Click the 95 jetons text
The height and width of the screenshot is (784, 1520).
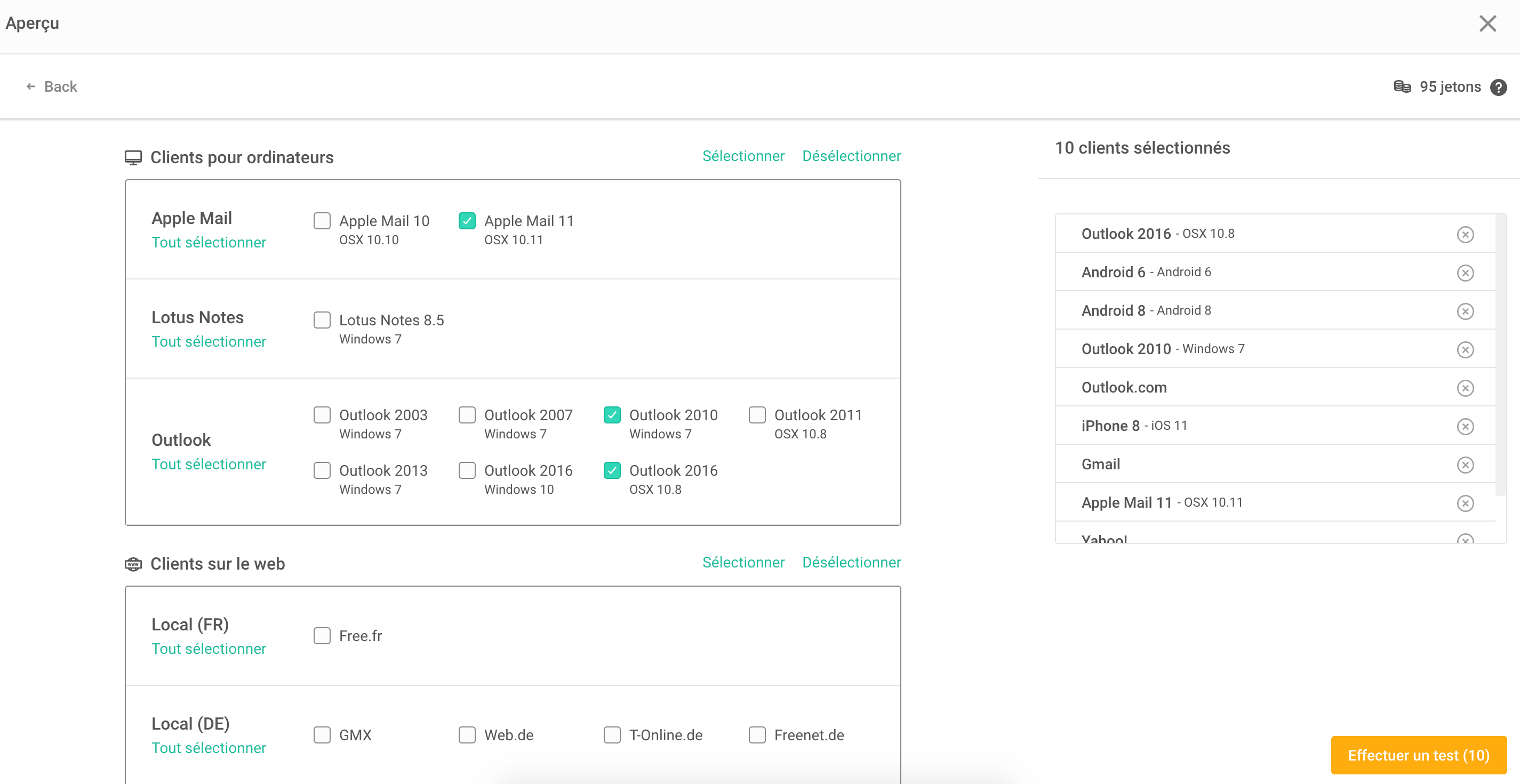(1450, 87)
